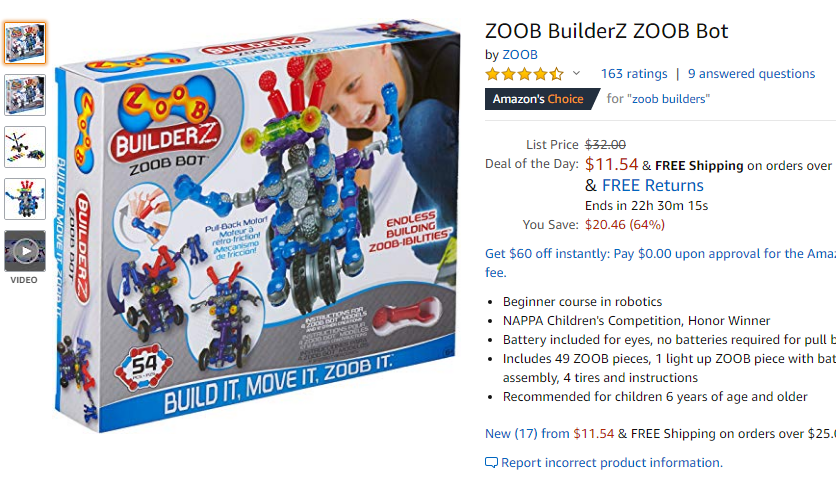Select the third thumbnail showing loose pieces
The width and height of the screenshot is (836, 477).
[x=25, y=147]
